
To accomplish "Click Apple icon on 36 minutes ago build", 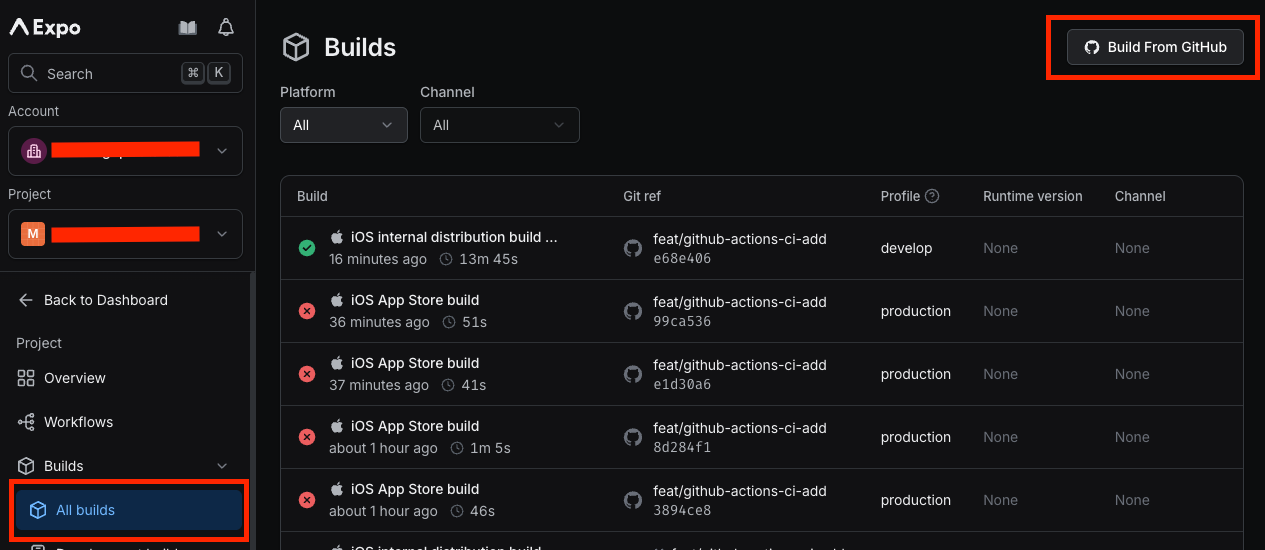I will pos(337,300).
